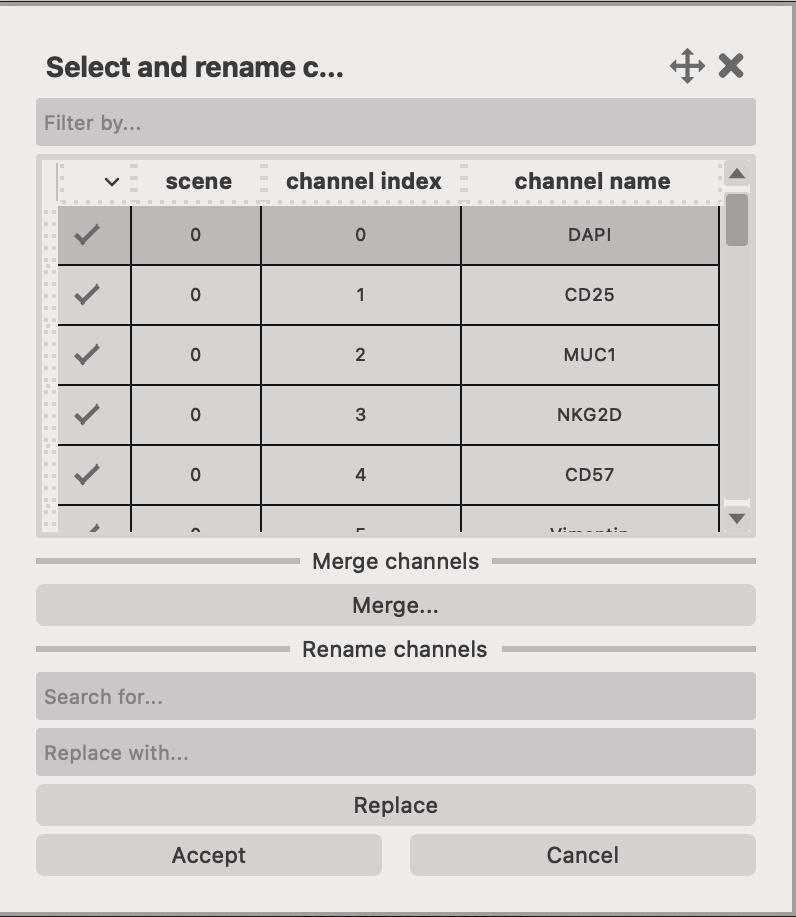Focus the Filter by... input field
This screenshot has width=796, height=917.
(395, 123)
